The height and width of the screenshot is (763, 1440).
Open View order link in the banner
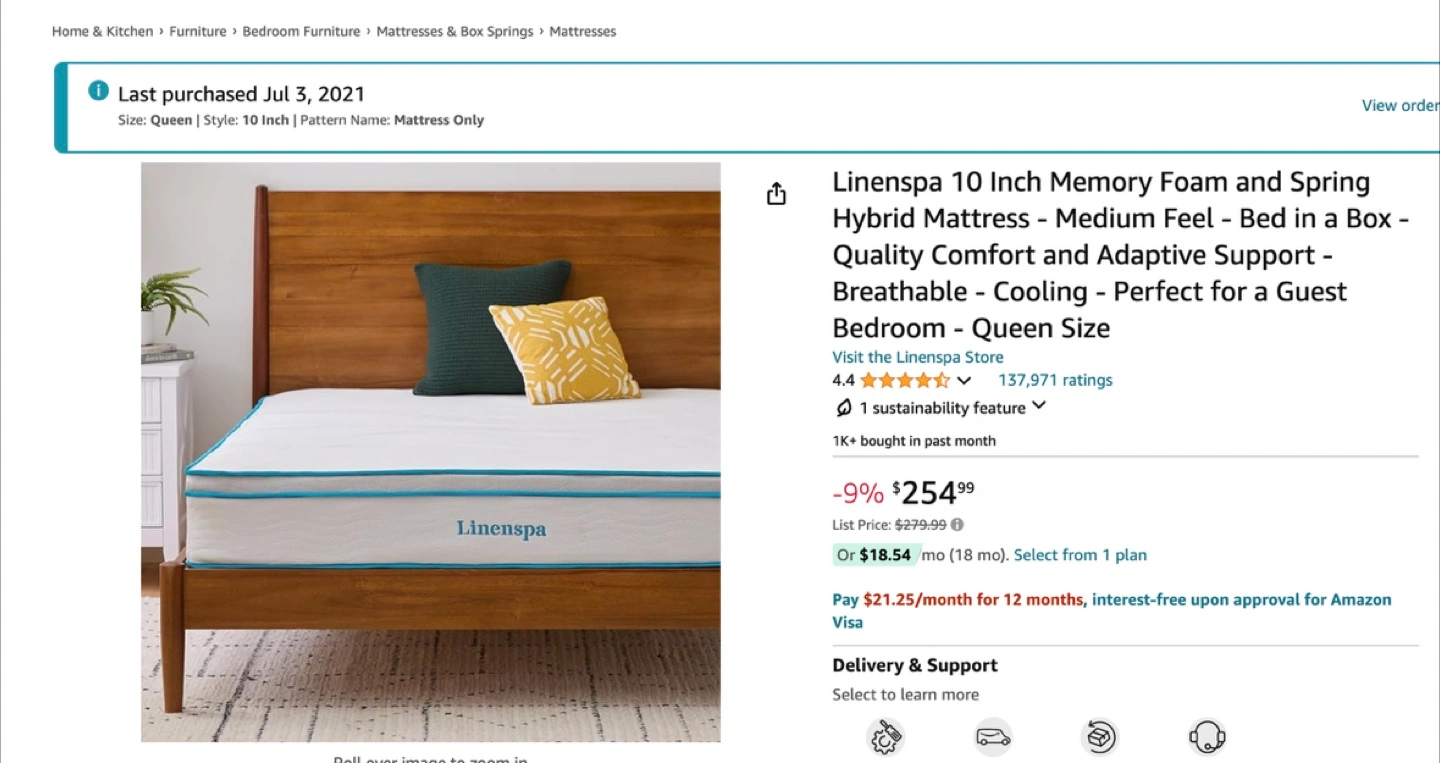click(x=1400, y=105)
